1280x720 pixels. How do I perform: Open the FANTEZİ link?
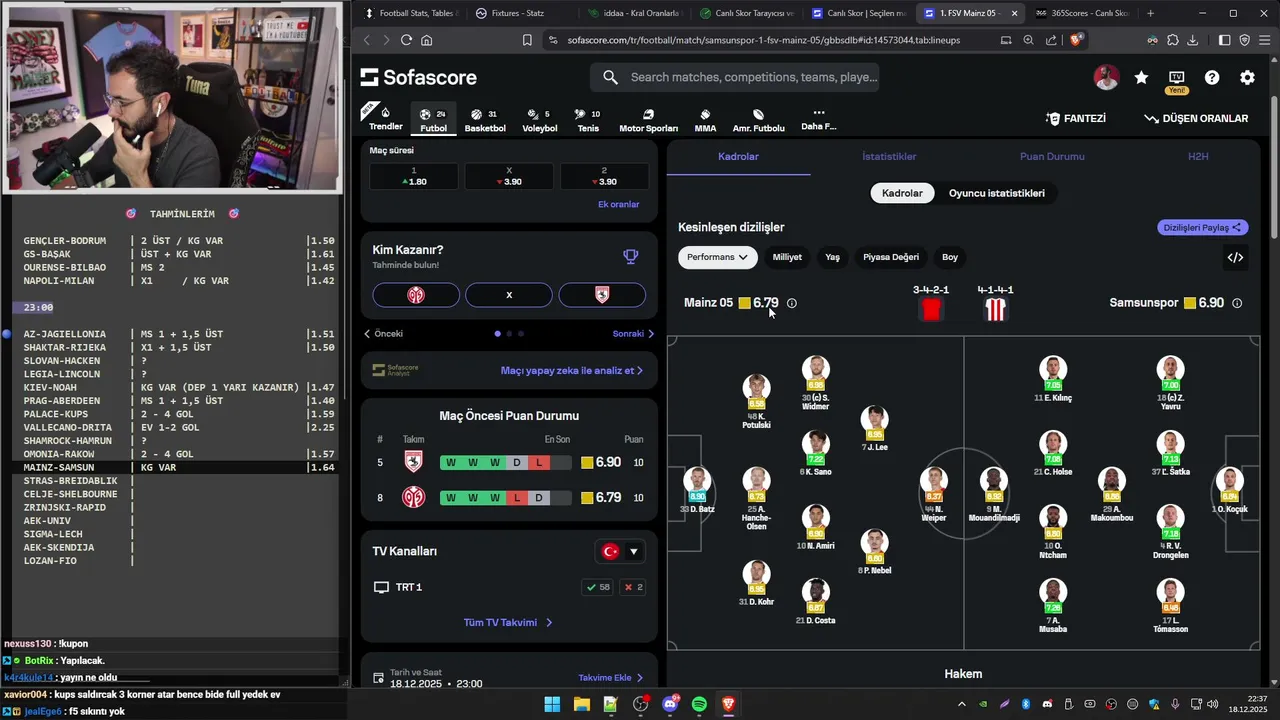click(1076, 118)
